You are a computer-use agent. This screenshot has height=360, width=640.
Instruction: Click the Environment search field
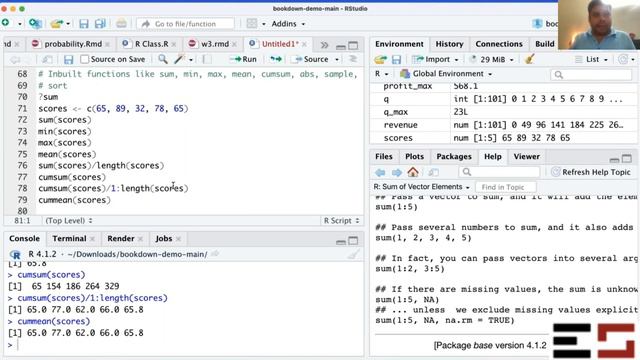click(x=591, y=74)
